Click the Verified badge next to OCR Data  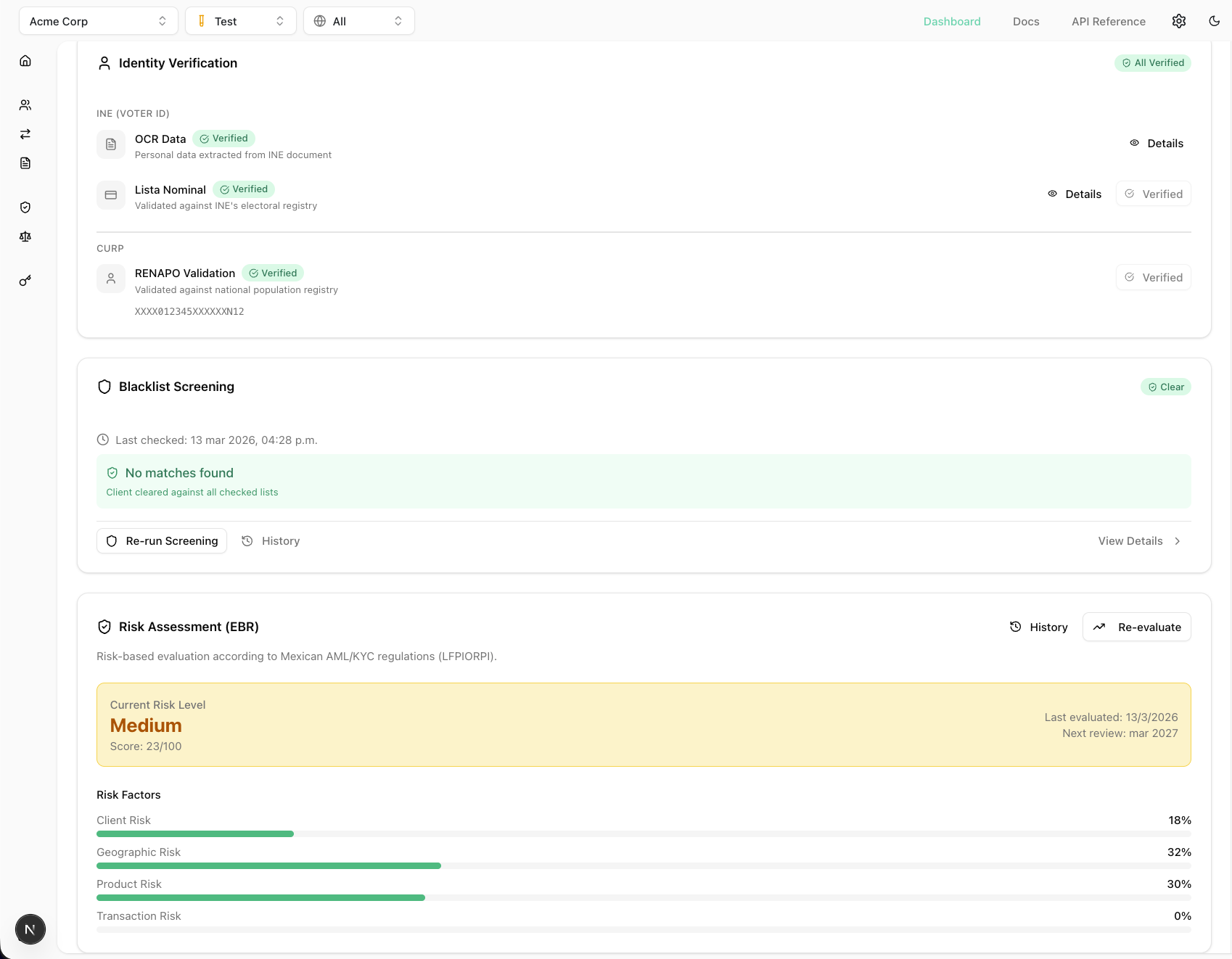pyautogui.click(x=224, y=139)
